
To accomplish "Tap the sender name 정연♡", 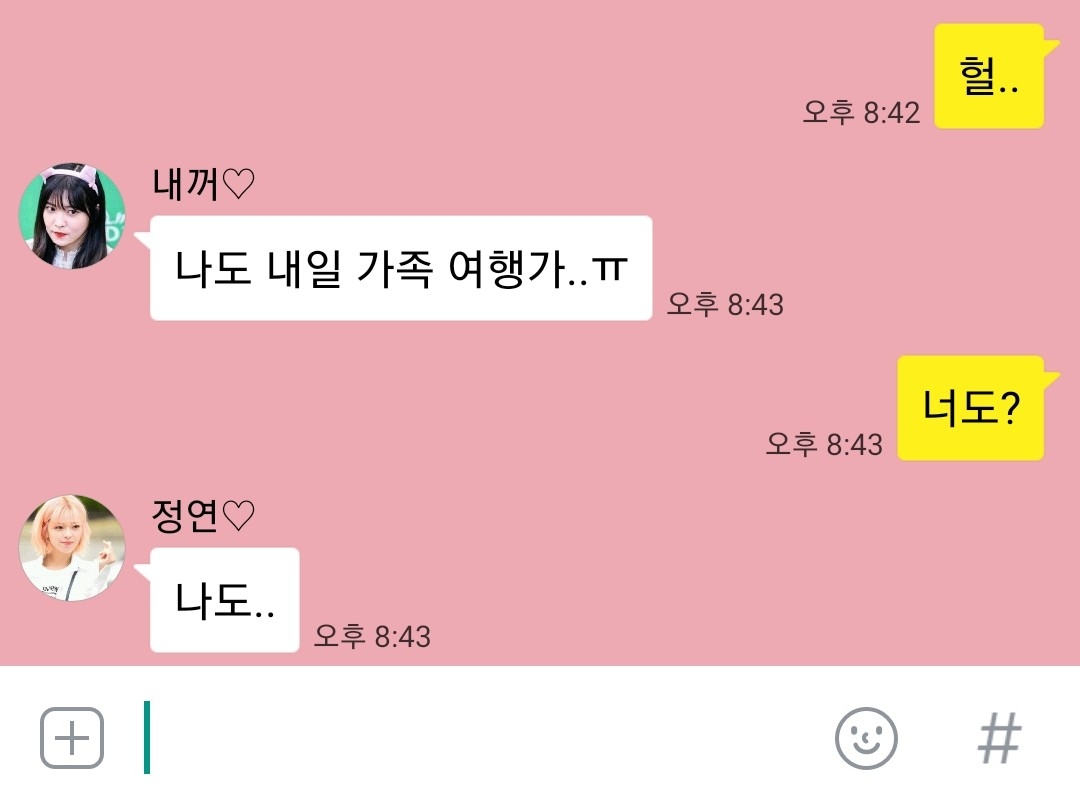I will click(203, 516).
